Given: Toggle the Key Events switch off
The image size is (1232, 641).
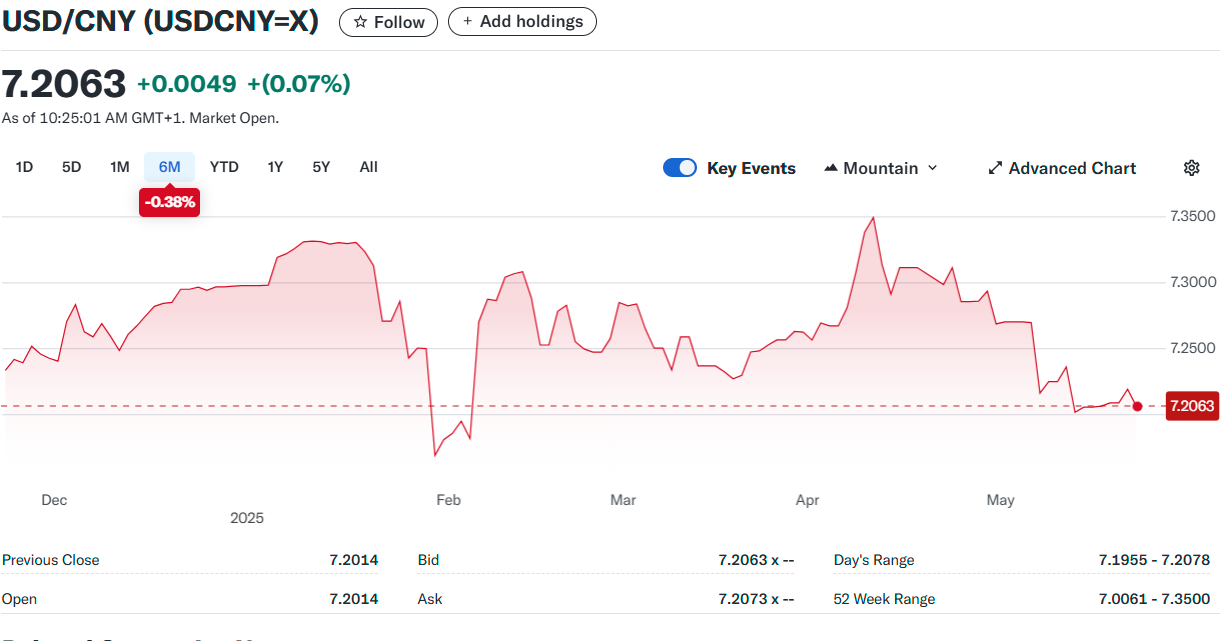Looking at the screenshot, I should coord(680,168).
